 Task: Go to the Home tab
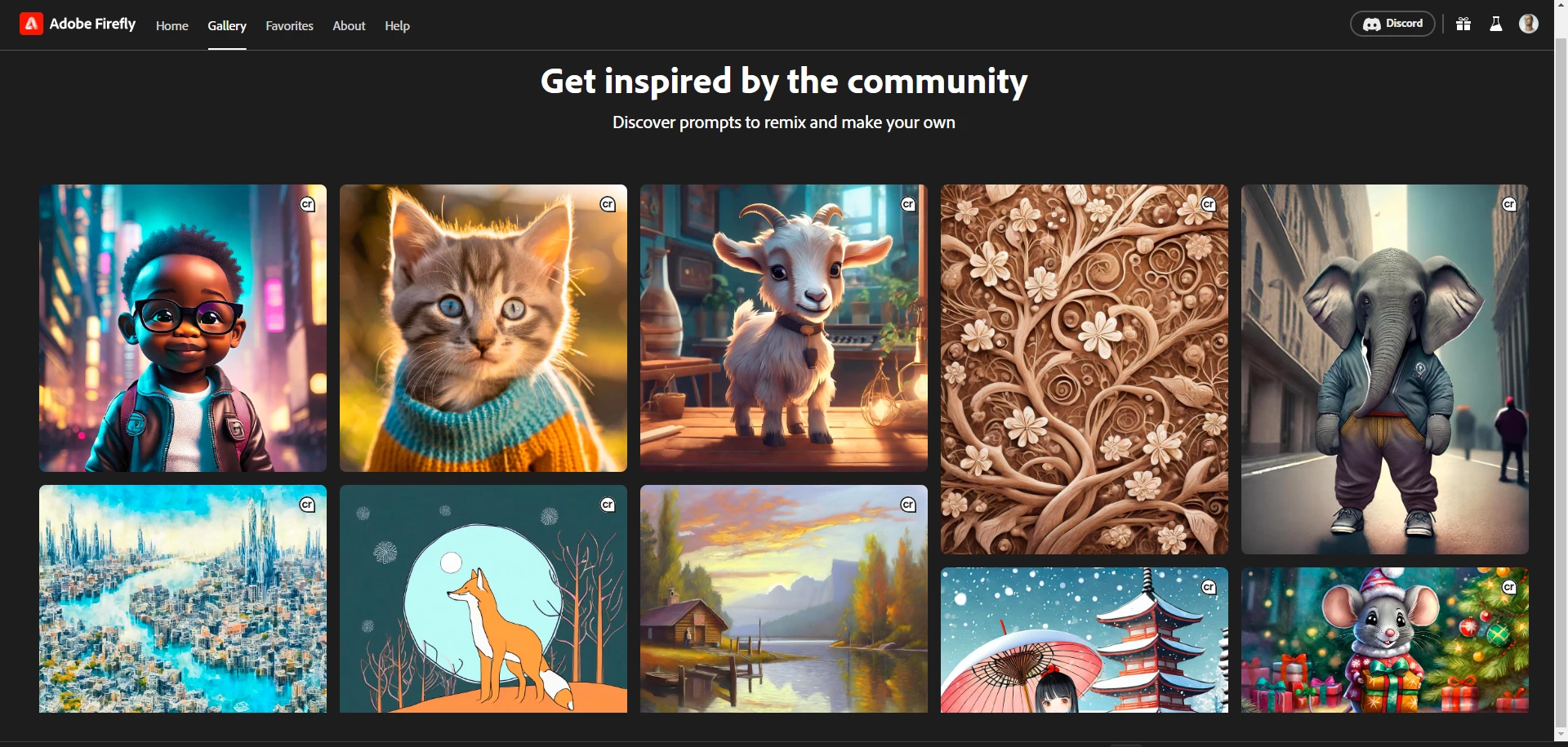(172, 26)
